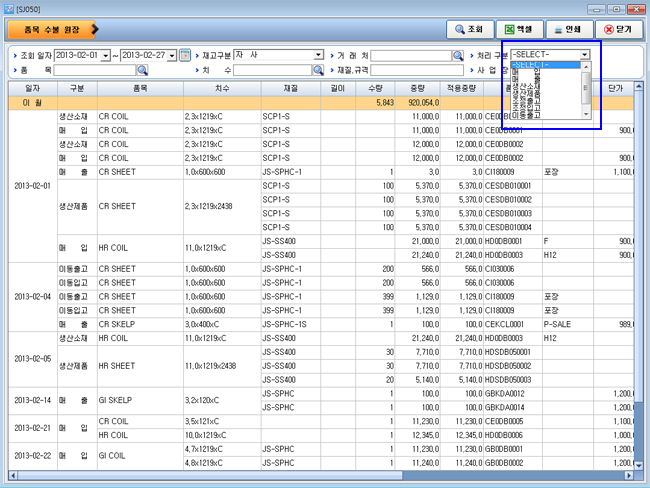The width and height of the screenshot is (650, 488).
Task: Export the ledger with the 엑셀 button
Action: point(519,29)
